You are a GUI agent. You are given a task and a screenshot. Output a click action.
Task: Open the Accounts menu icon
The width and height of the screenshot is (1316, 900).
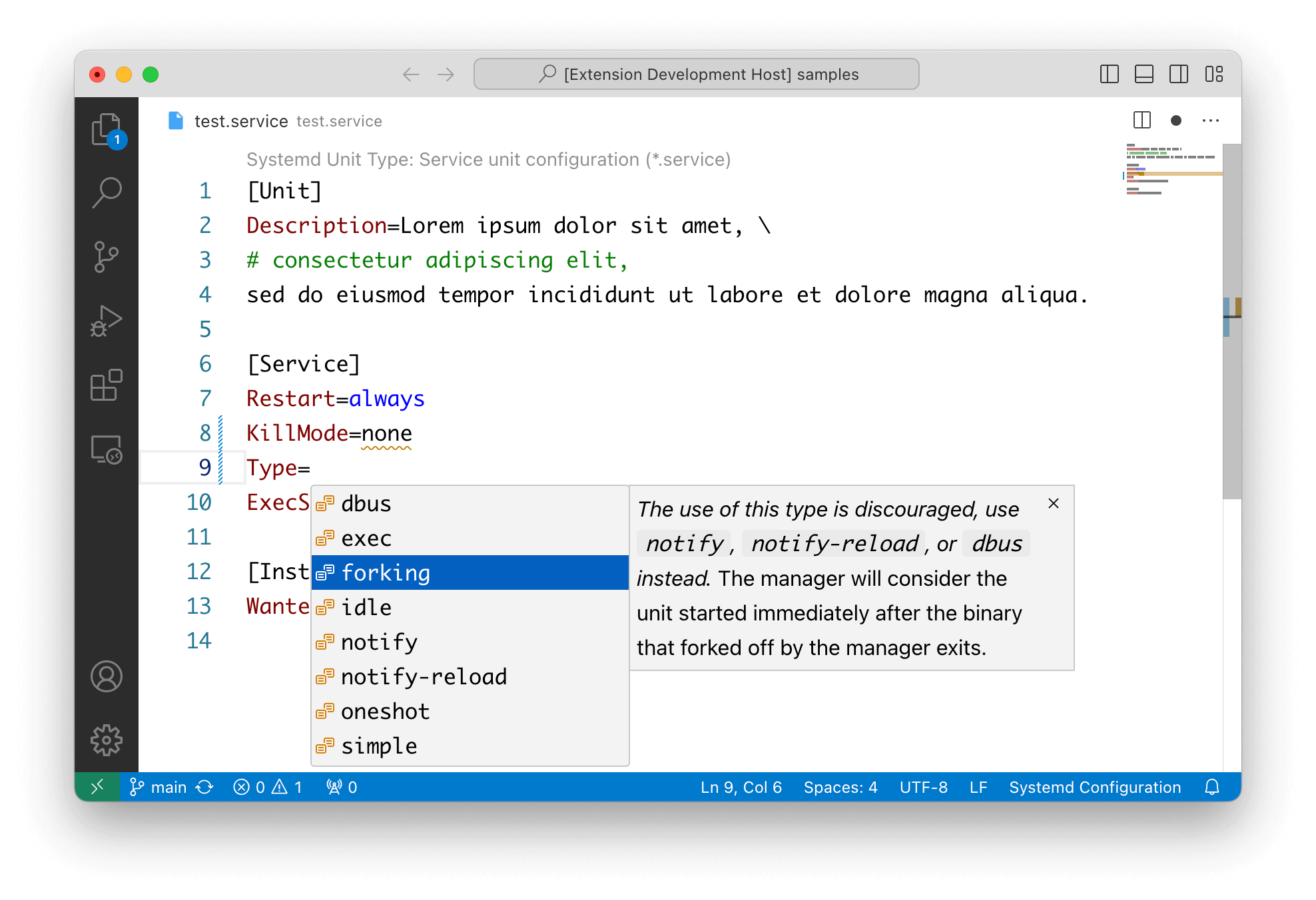coord(106,676)
